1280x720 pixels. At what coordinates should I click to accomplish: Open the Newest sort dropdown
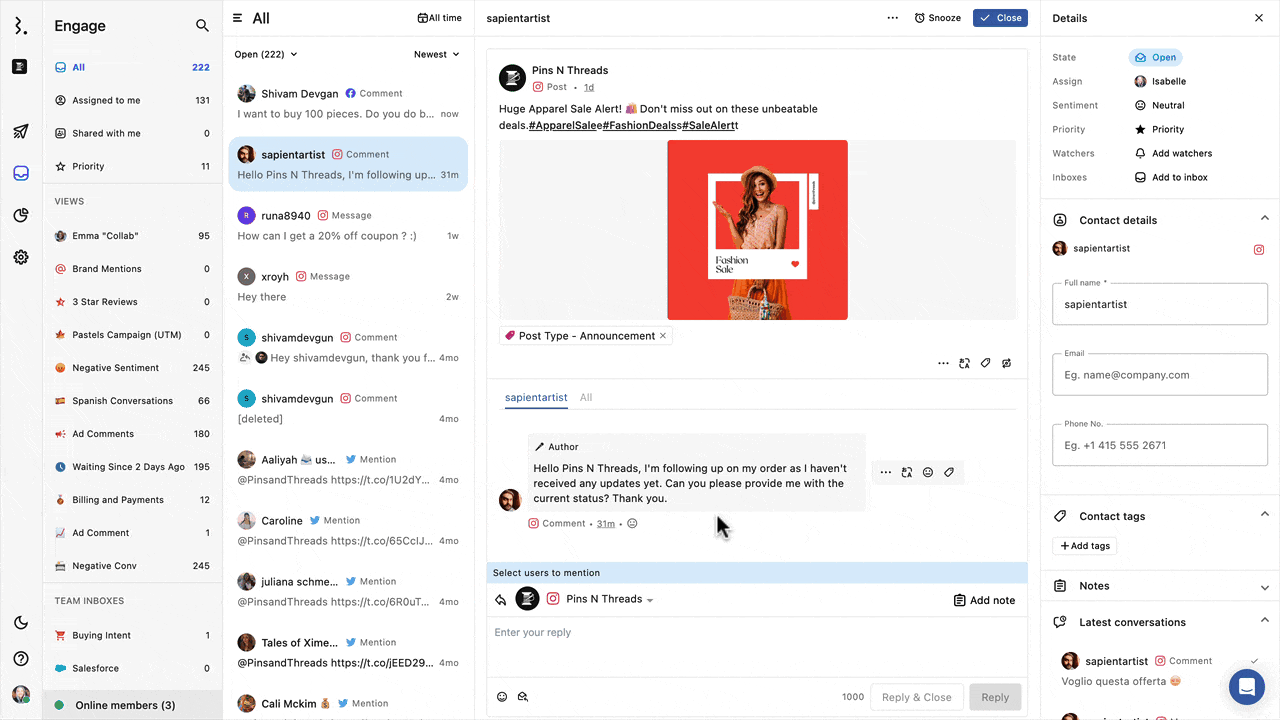click(437, 55)
